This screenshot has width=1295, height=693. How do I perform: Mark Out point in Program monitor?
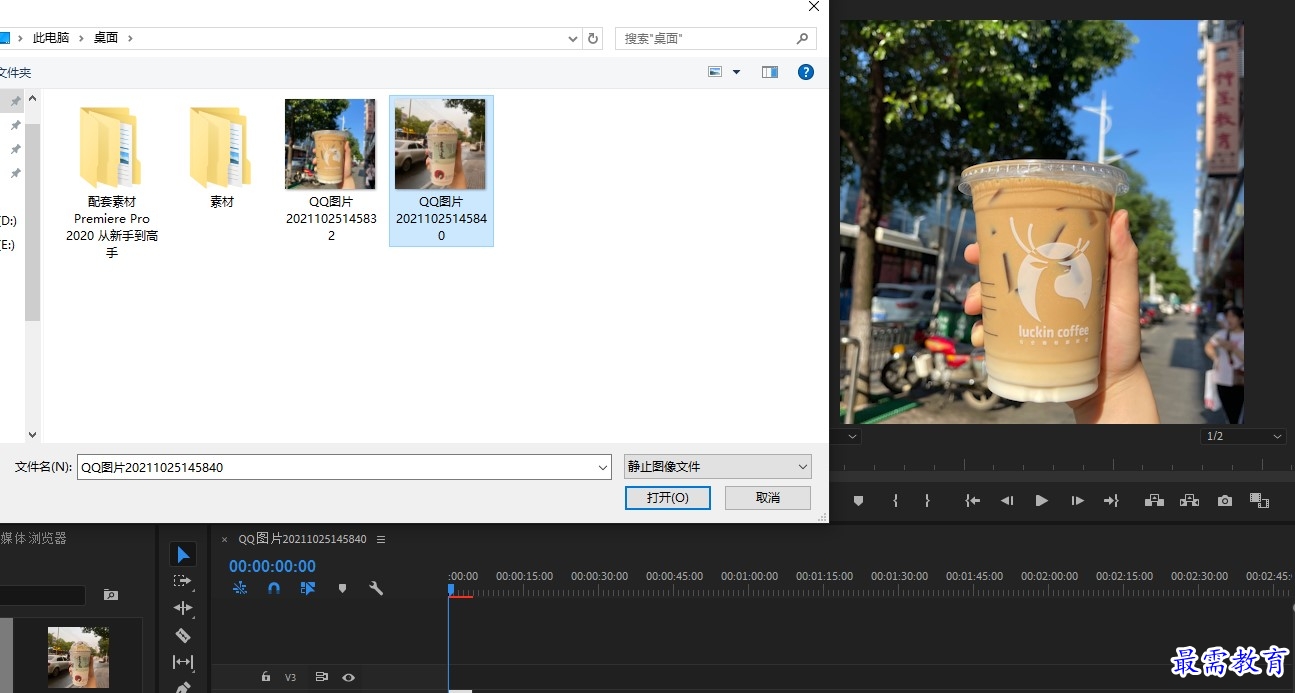[x=927, y=500]
